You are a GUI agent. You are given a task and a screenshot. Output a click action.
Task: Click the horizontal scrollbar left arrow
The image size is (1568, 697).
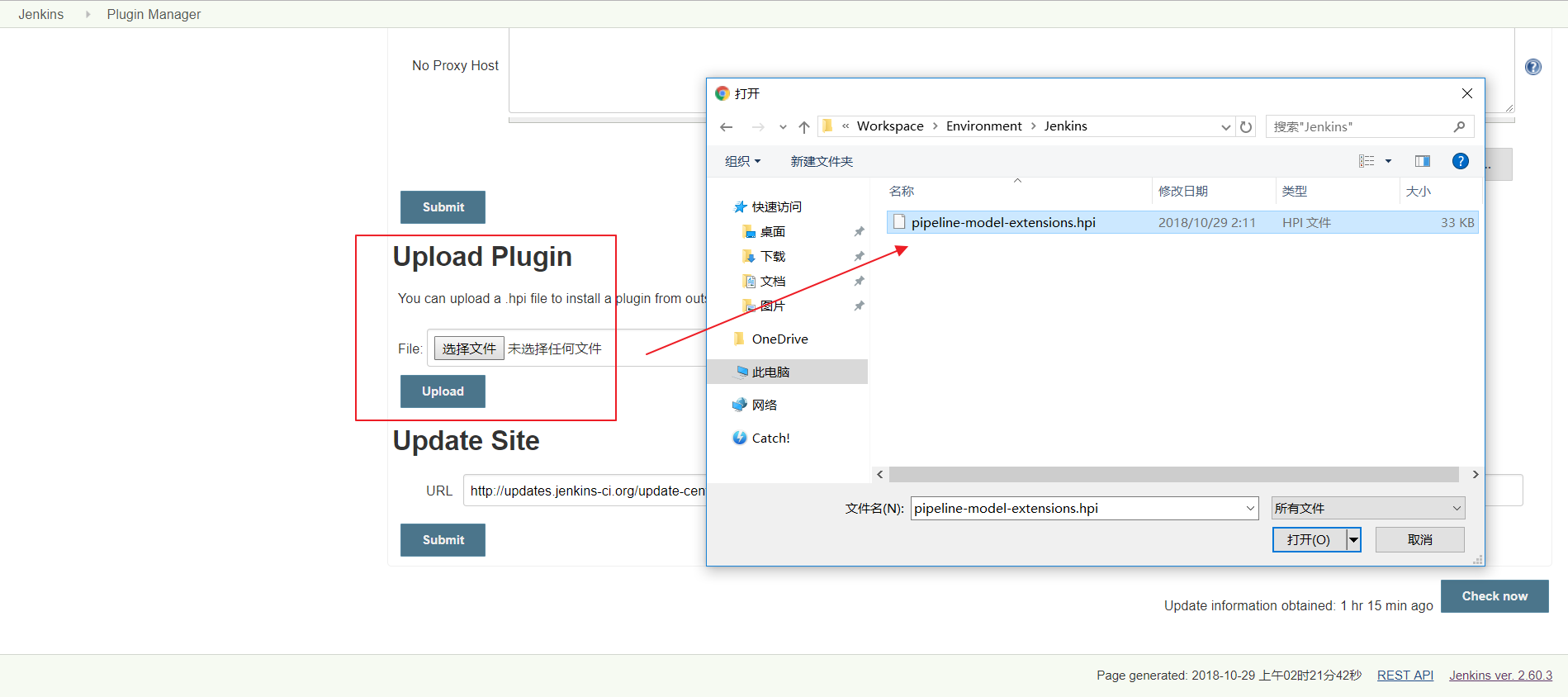coord(880,474)
